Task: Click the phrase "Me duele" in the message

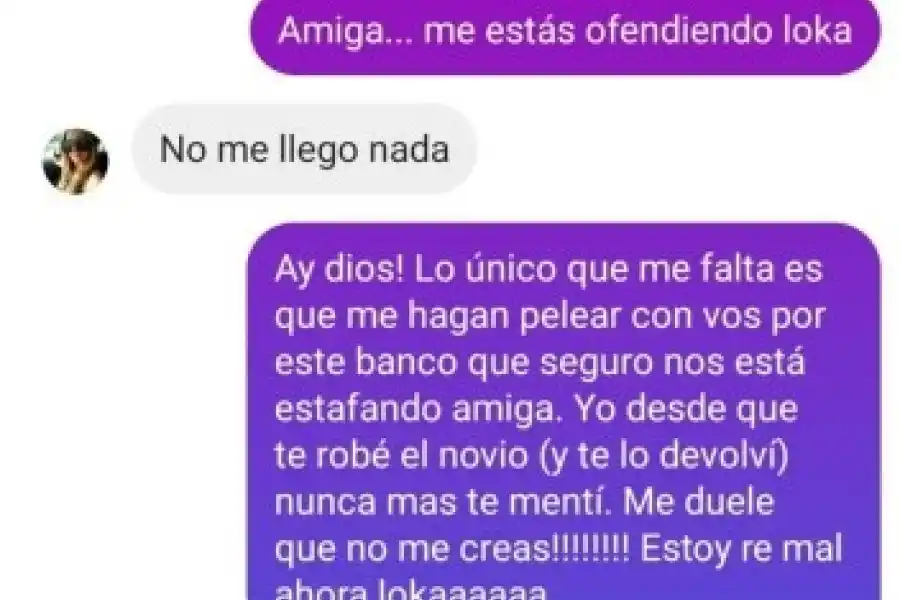Action: (699, 502)
